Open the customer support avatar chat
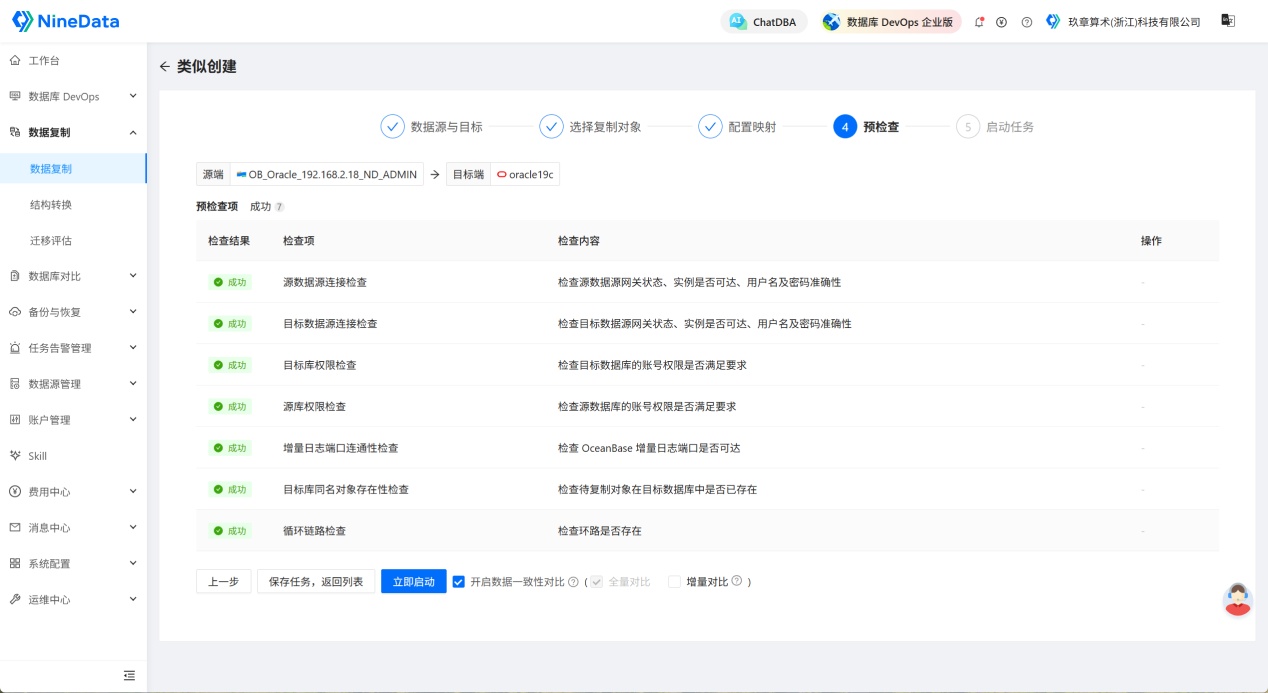1268x693 pixels. pos(1238,599)
